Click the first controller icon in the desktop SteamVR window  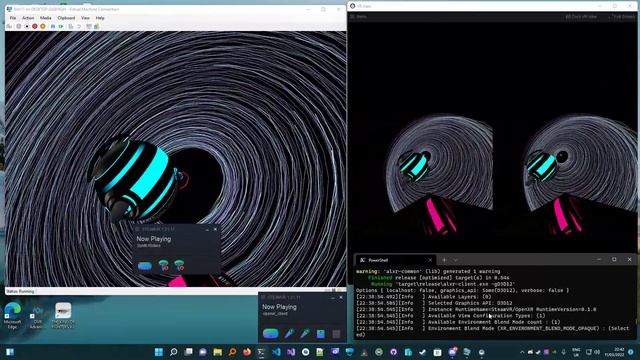point(289,333)
